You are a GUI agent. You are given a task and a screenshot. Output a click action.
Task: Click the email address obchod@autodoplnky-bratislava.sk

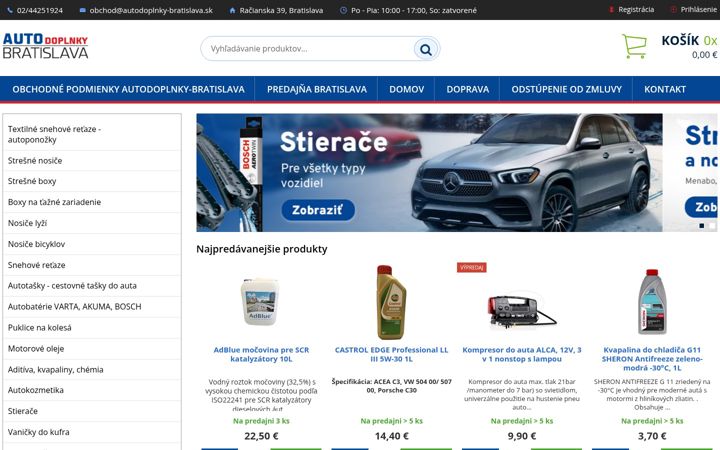151,10
